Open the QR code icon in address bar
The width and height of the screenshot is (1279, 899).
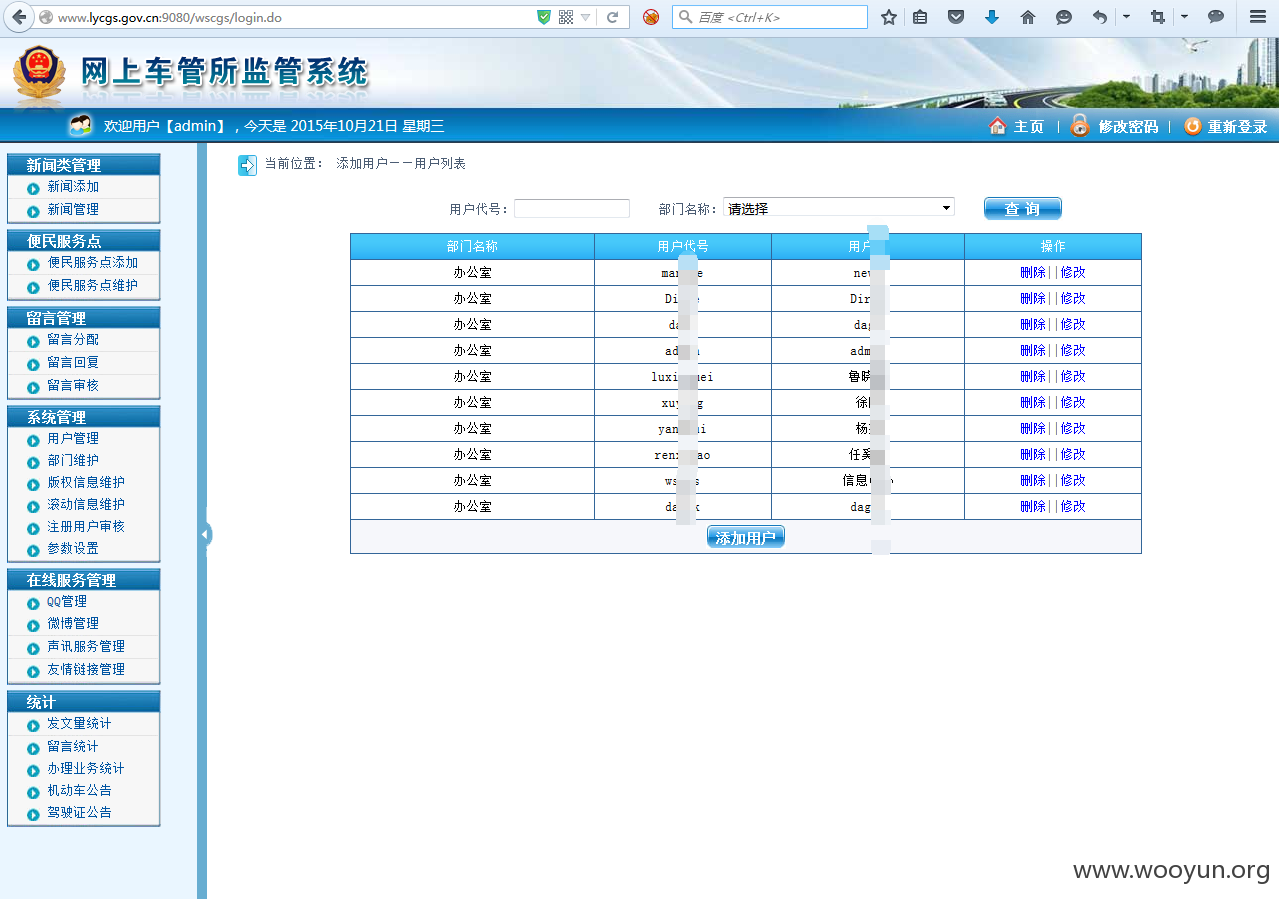pos(566,17)
